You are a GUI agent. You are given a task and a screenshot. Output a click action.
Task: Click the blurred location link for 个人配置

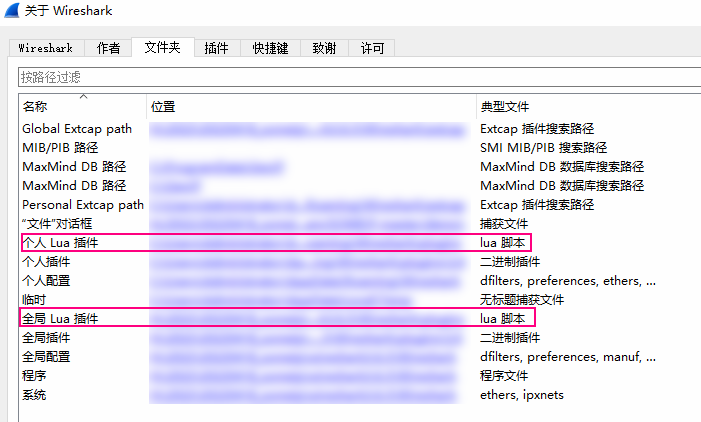click(x=305, y=281)
